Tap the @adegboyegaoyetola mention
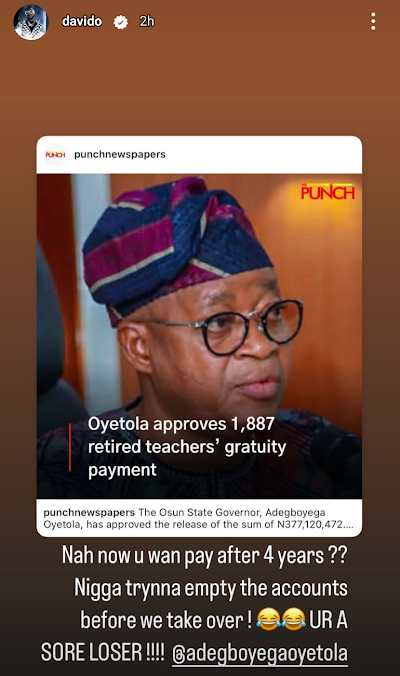The image size is (400, 676). coord(260,653)
